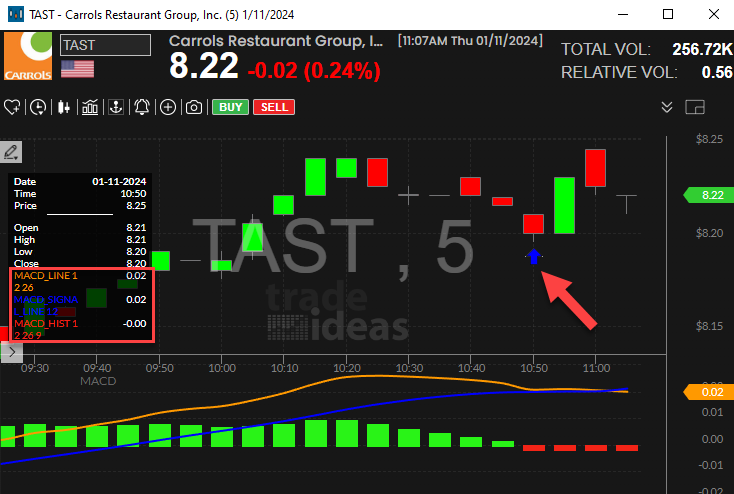Click the RELATIVE VOL value 0.56
The image size is (734, 494).
(717, 72)
